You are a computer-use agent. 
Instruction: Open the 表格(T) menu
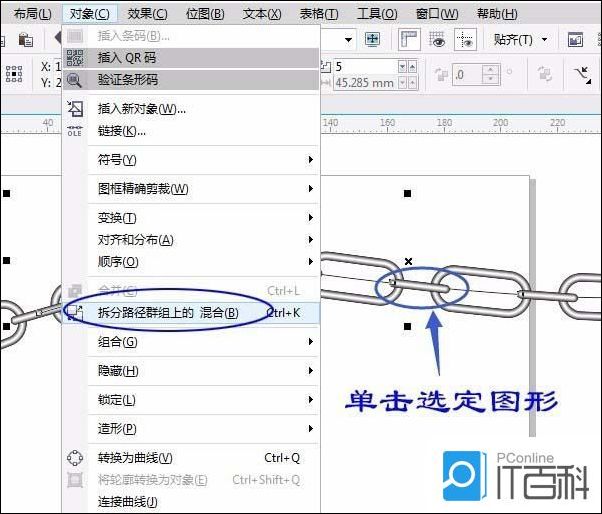(319, 14)
